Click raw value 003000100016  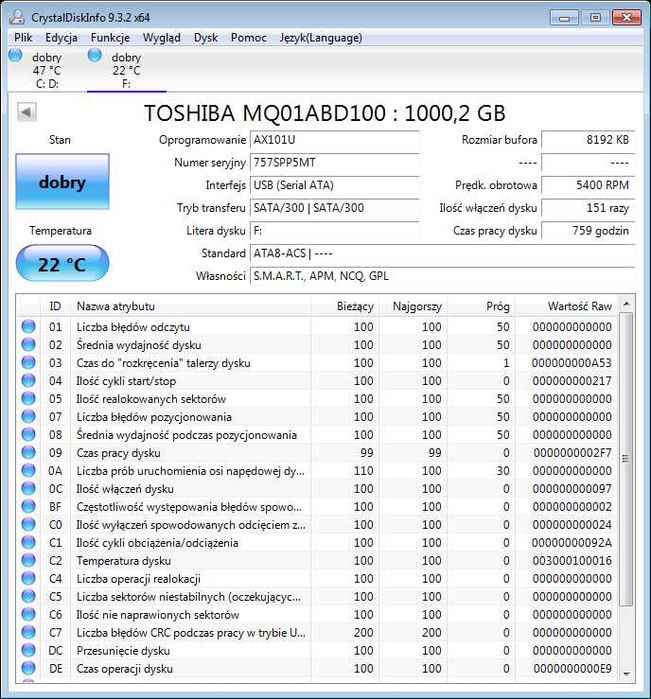[572, 560]
